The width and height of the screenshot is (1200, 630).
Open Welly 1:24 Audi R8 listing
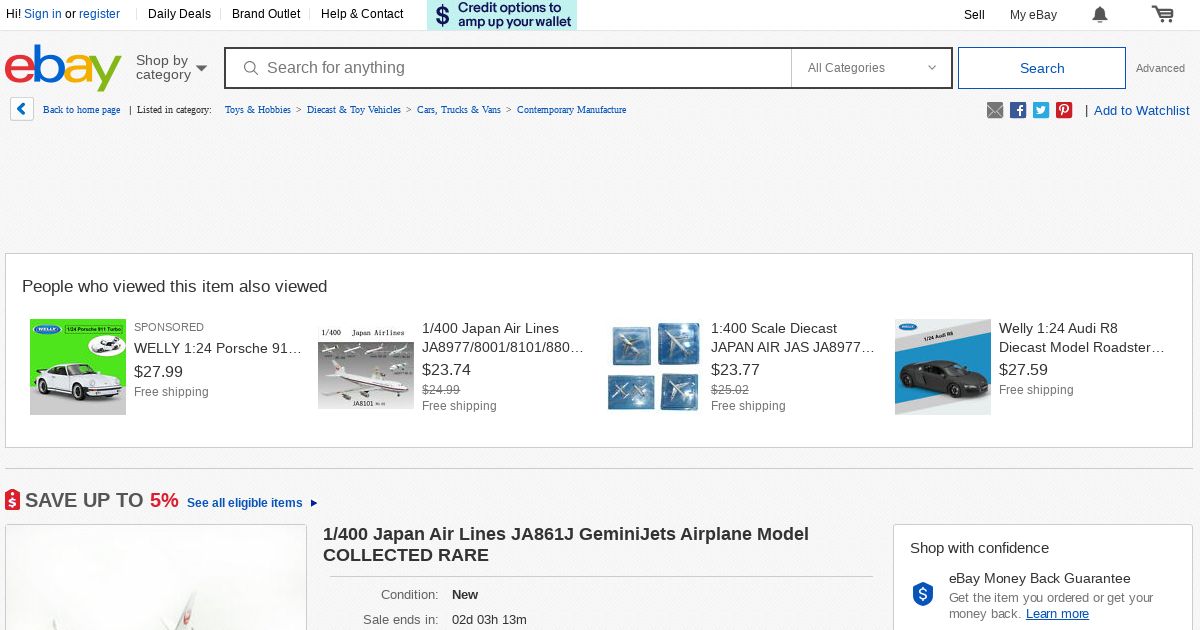click(x=1082, y=338)
